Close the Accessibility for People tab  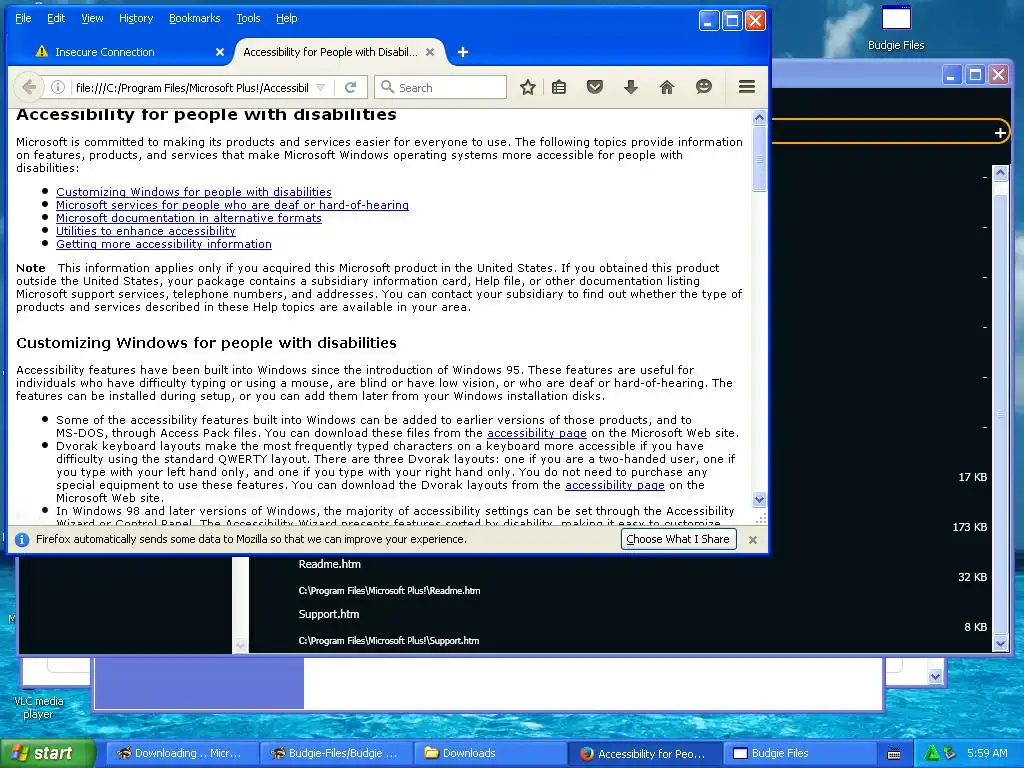(x=430, y=52)
